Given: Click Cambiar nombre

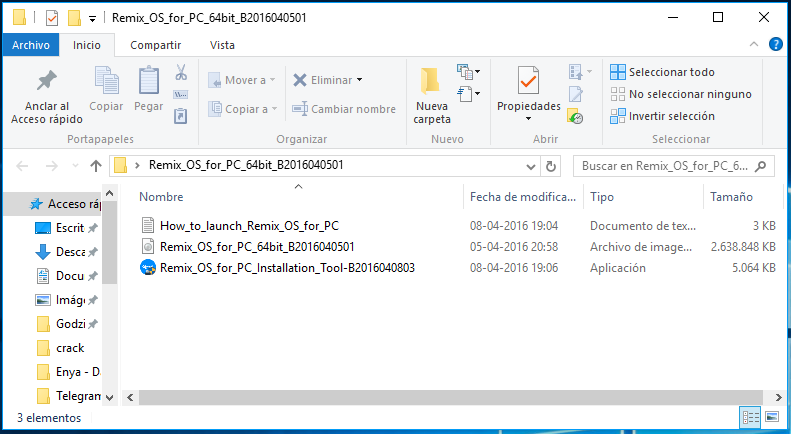Looking at the screenshot, I should [x=344, y=109].
